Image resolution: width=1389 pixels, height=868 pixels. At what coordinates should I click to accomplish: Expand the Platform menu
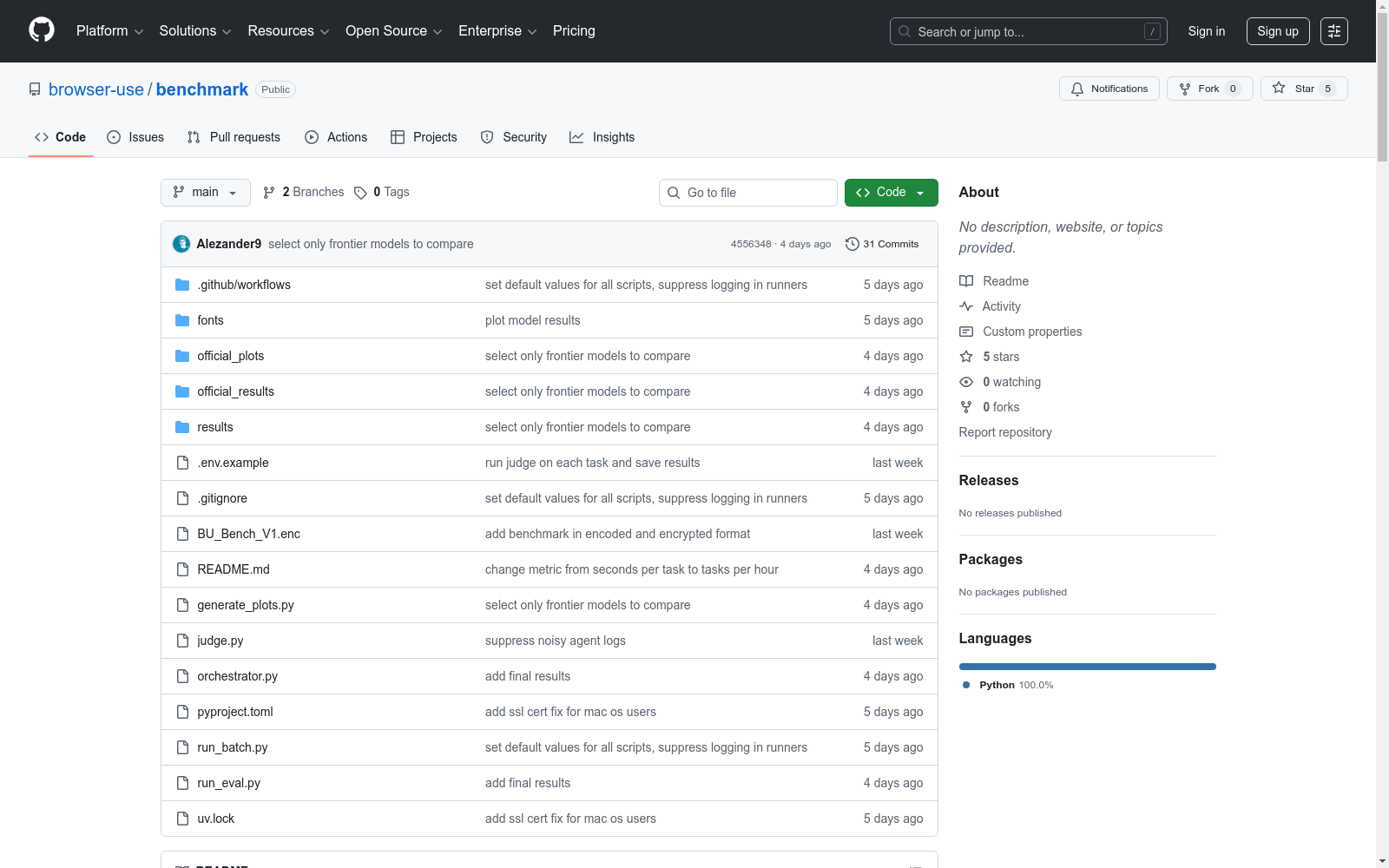point(109,31)
